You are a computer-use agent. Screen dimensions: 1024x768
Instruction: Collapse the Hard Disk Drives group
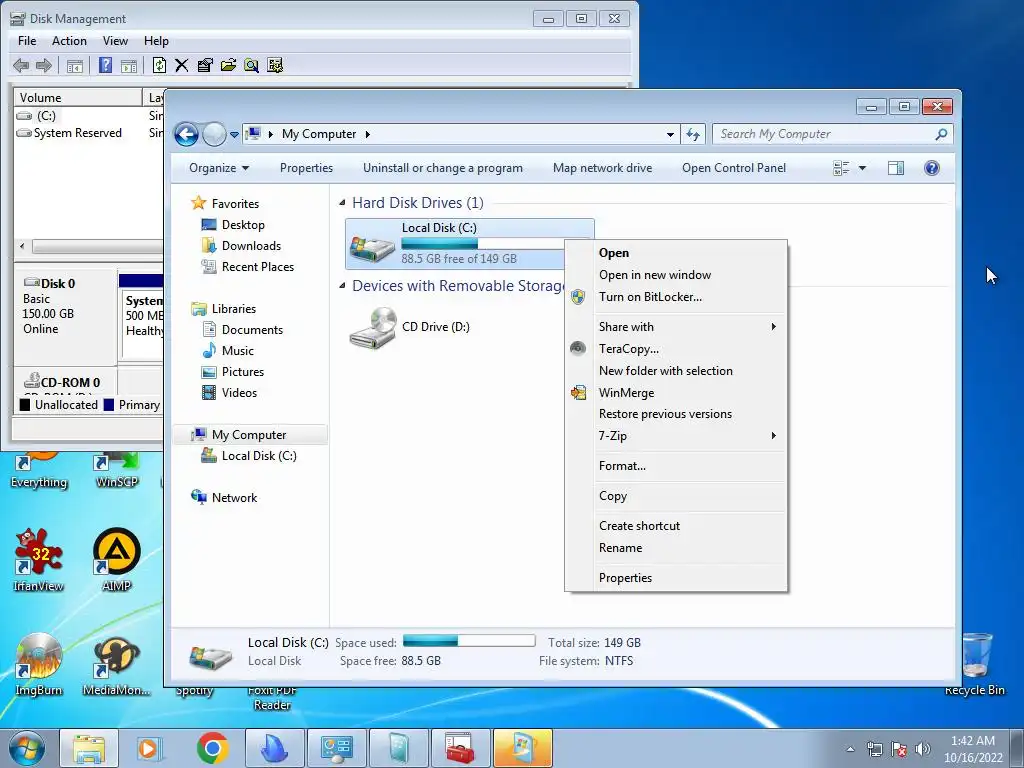click(342, 203)
